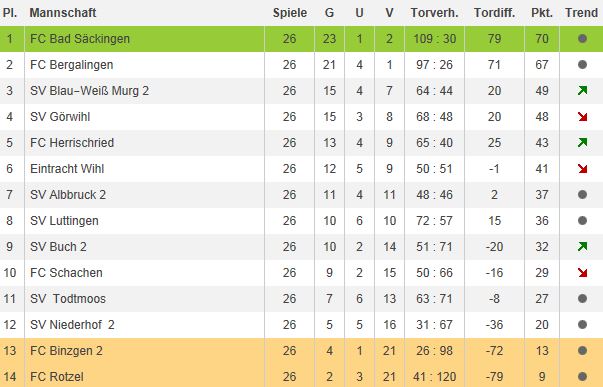
Task: Click the red trend arrow for Eintracht Wihl
Action: click(x=582, y=168)
